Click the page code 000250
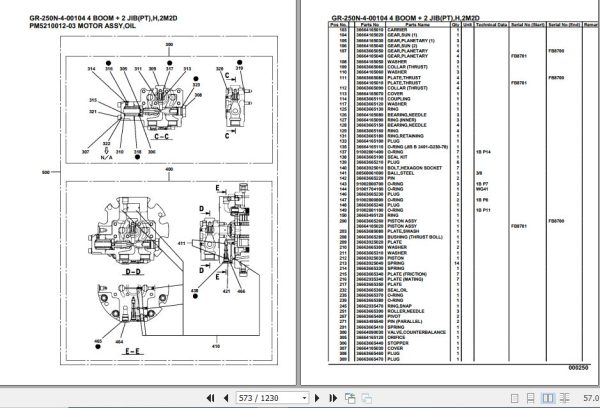 578,367
